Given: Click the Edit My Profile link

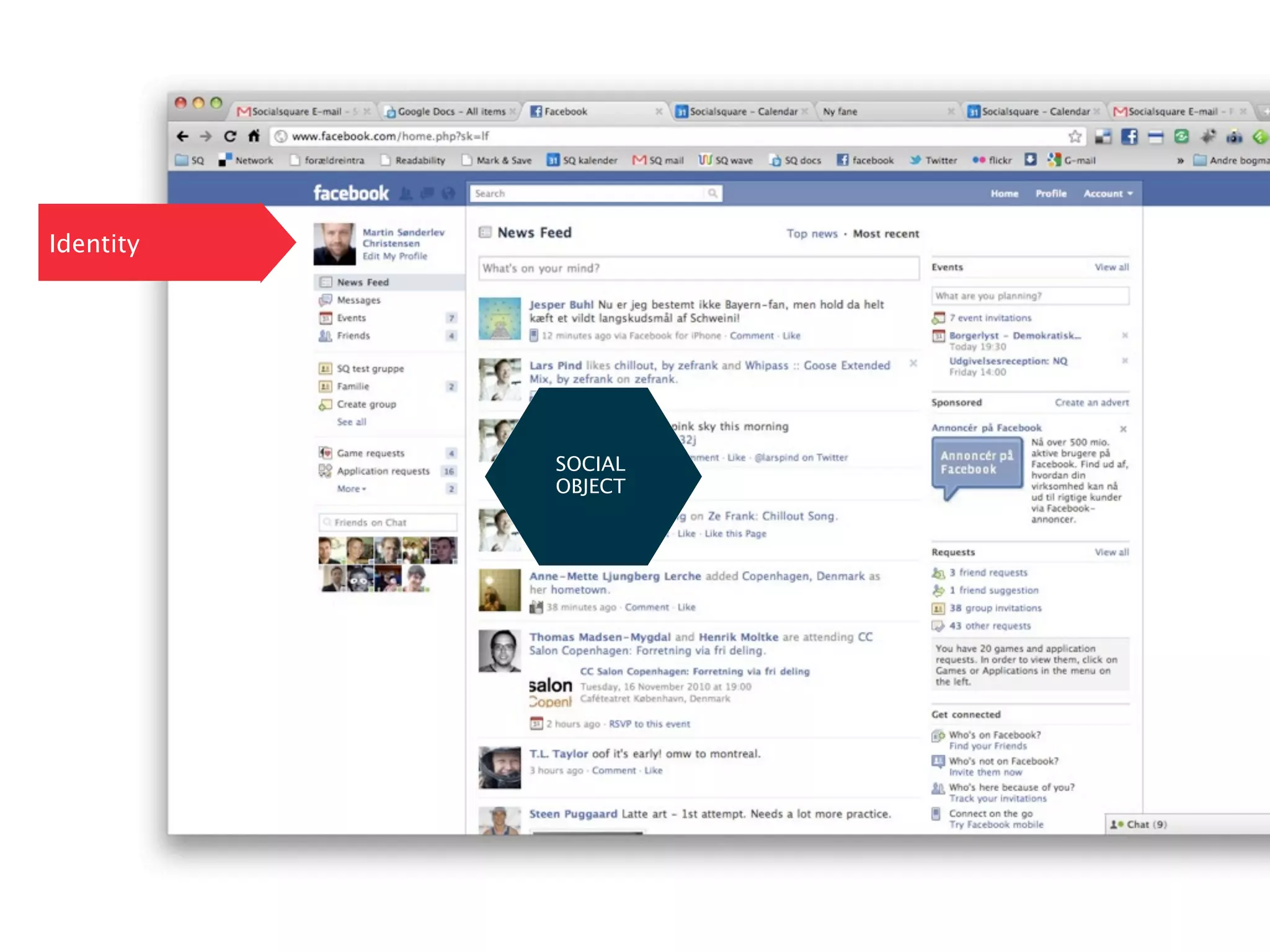Looking at the screenshot, I should tap(394, 257).
